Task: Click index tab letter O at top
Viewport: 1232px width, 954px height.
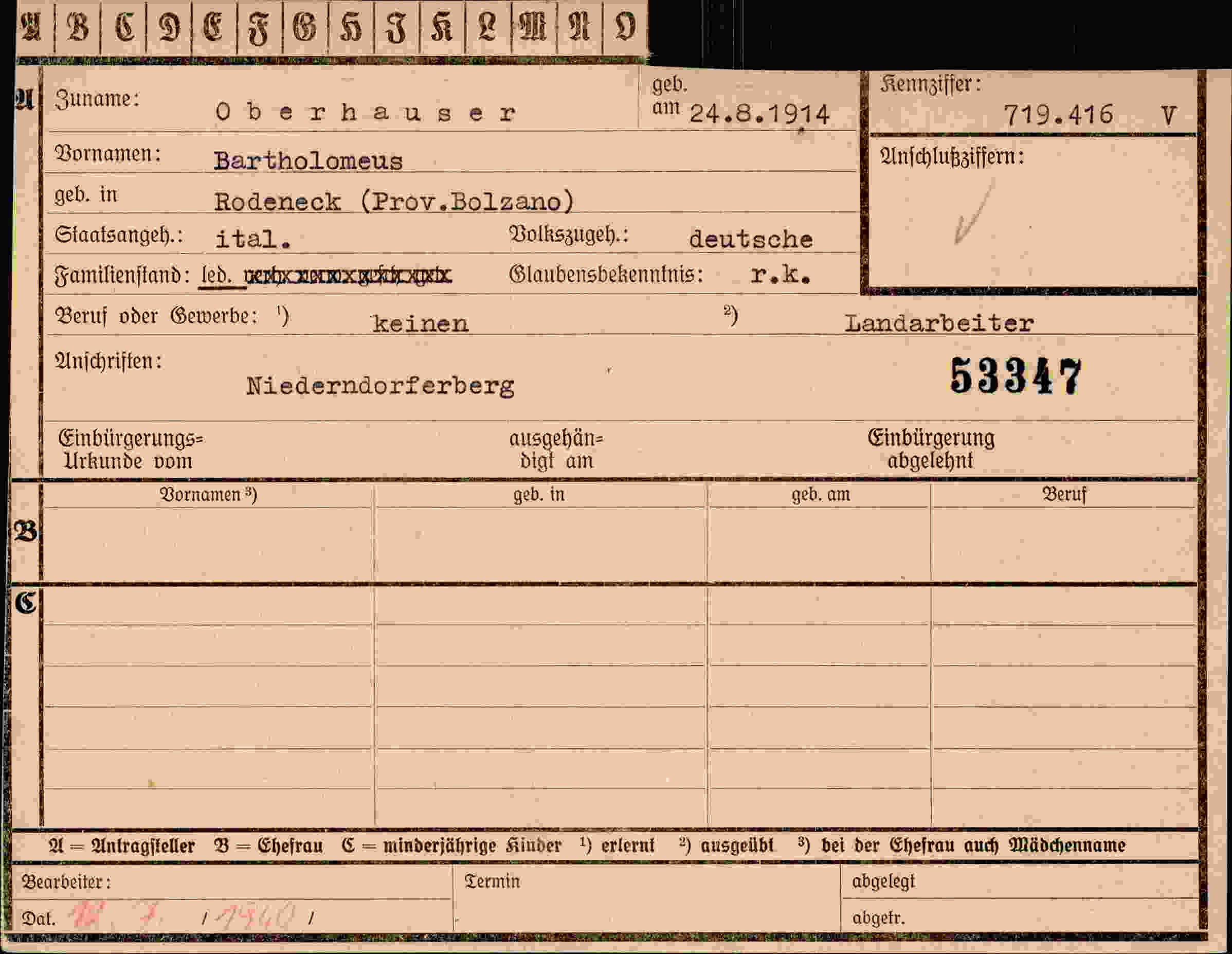Action: click(x=625, y=27)
